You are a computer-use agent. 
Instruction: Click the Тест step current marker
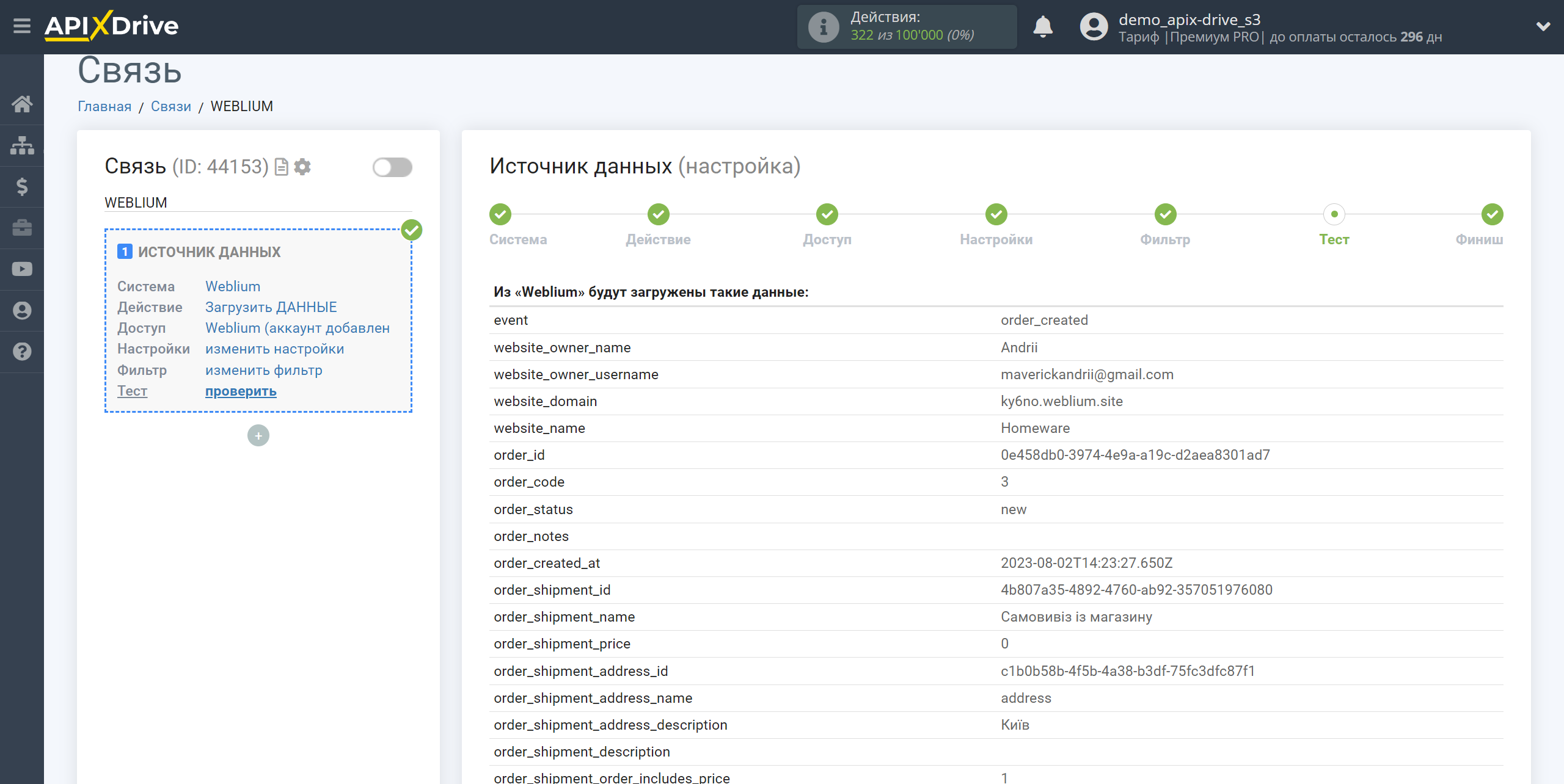[x=1334, y=214]
